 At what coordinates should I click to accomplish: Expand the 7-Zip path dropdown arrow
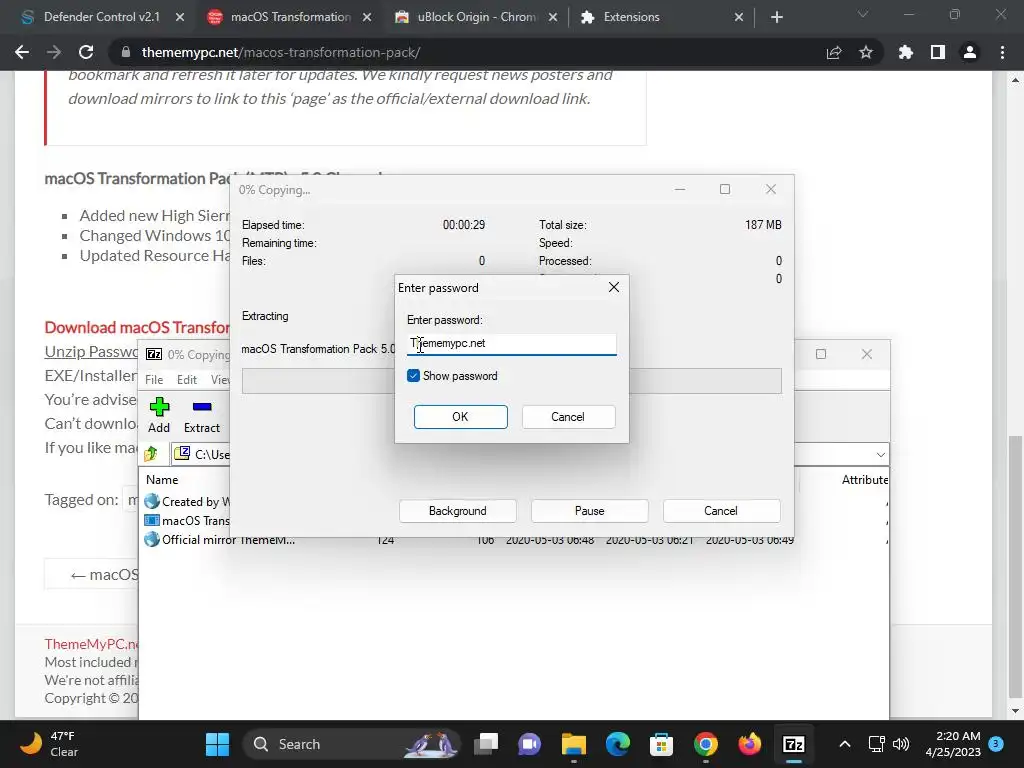click(880, 455)
